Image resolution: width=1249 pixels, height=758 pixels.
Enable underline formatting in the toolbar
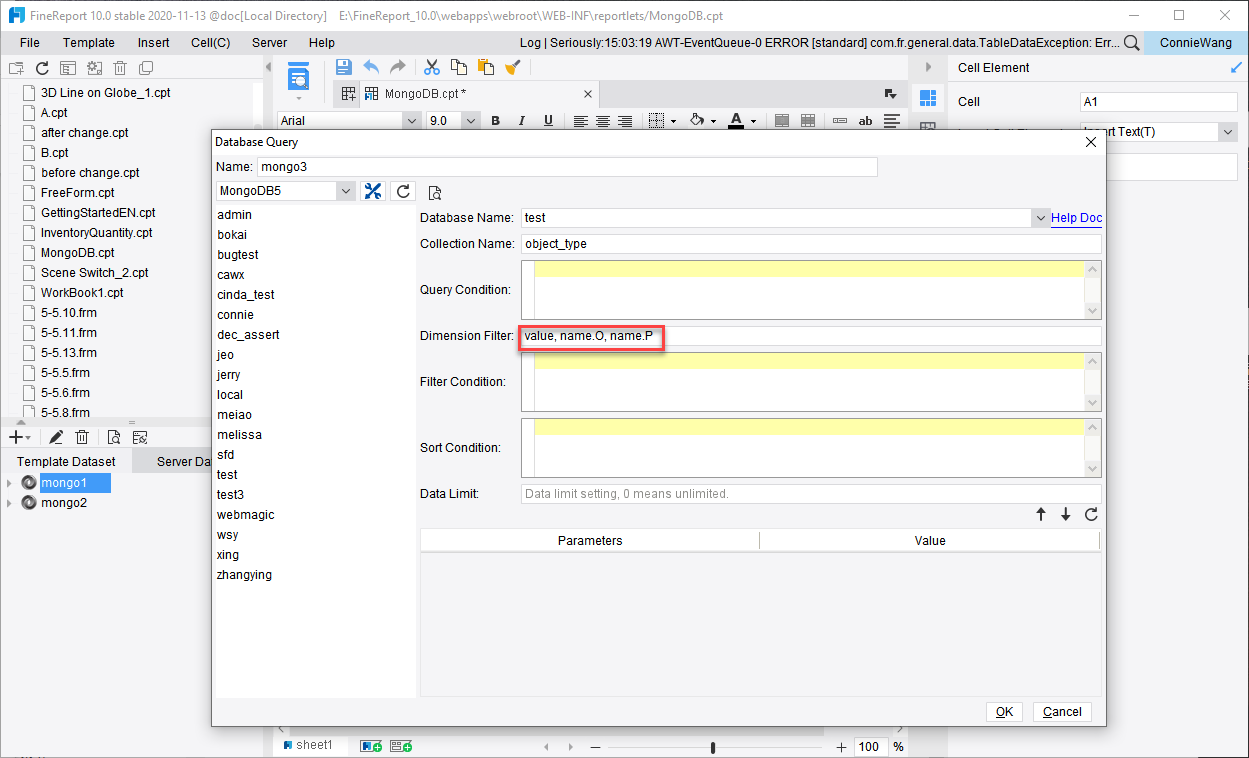pyautogui.click(x=548, y=120)
